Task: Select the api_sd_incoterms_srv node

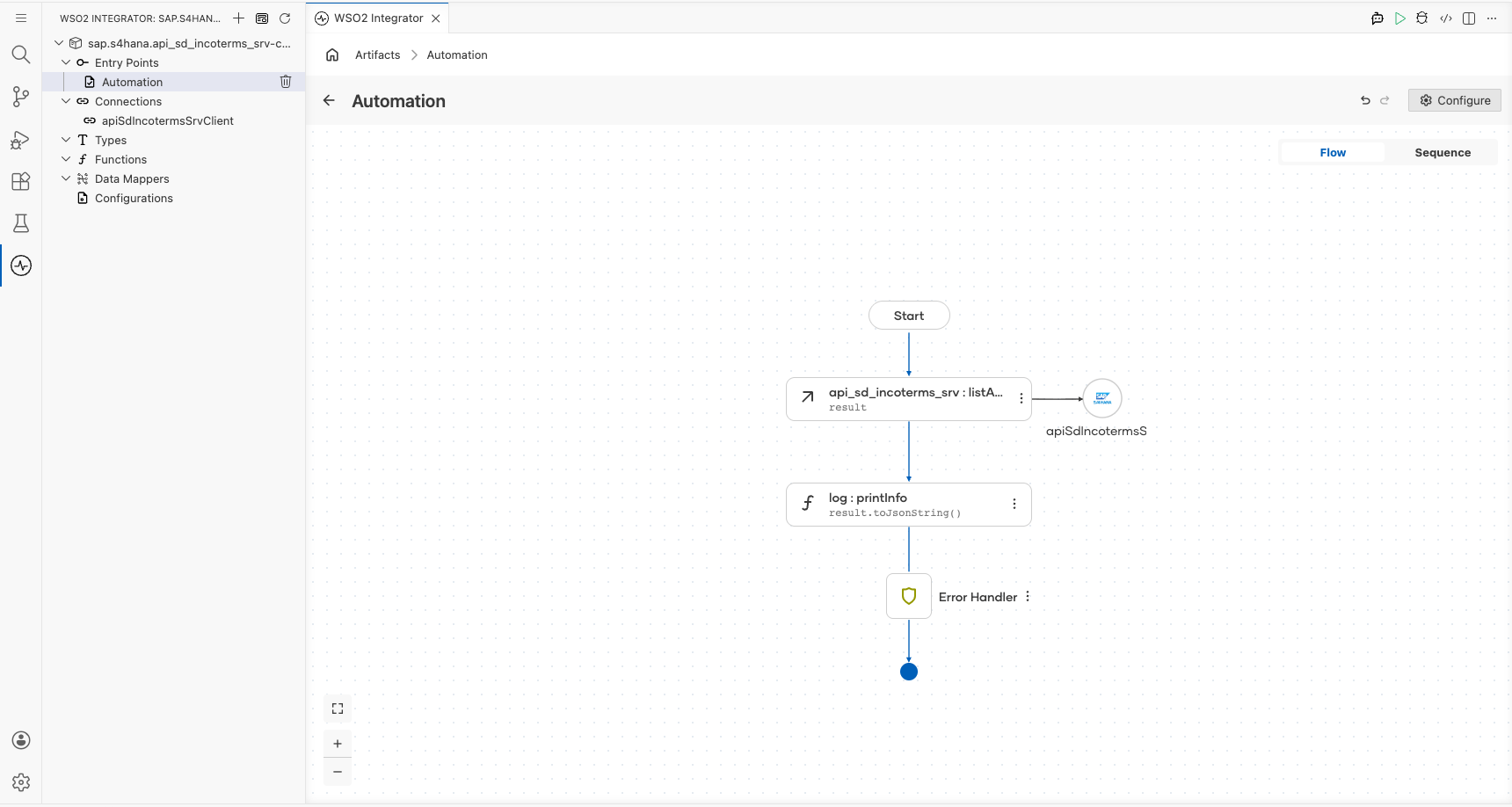Action: [909, 399]
